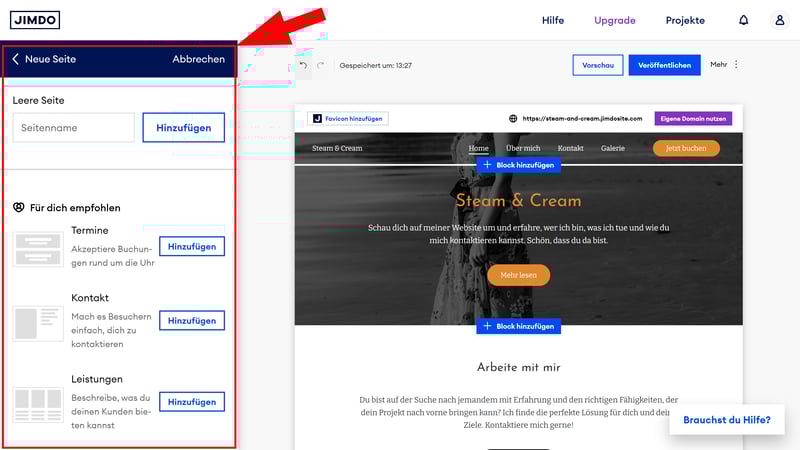Click the Leistungen page thumbnail
The height and width of the screenshot is (450, 800).
pos(38,405)
